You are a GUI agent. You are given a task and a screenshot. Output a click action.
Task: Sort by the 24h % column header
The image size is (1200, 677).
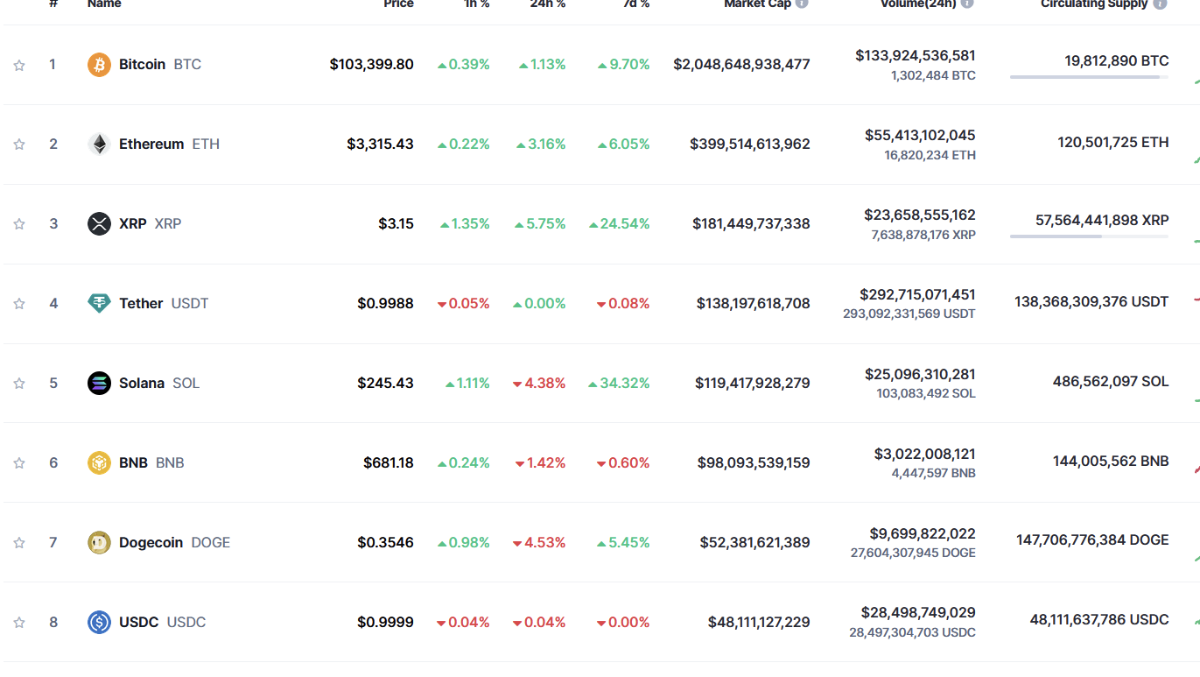pos(547,4)
